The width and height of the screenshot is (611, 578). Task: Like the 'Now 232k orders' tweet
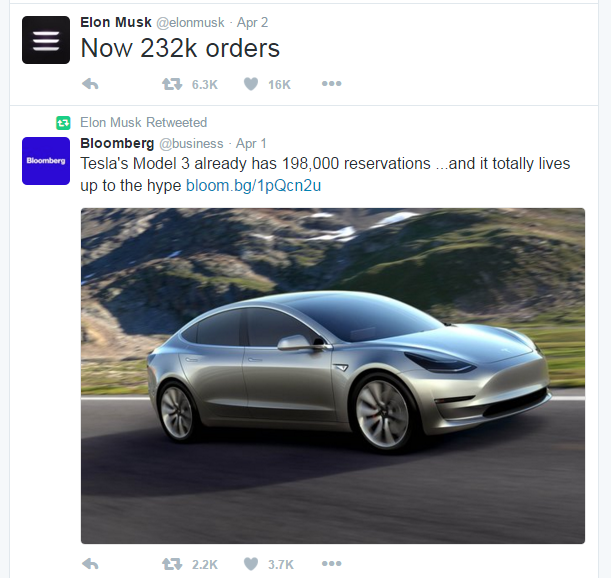click(251, 84)
